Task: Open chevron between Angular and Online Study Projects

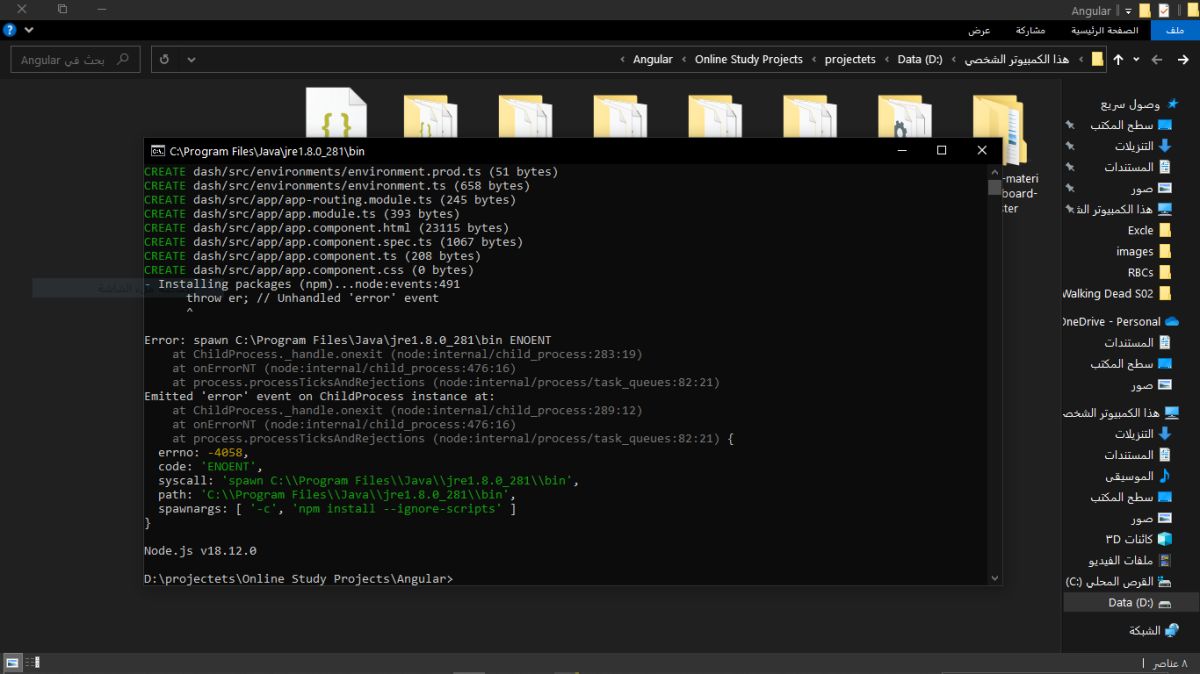Action: pos(685,59)
